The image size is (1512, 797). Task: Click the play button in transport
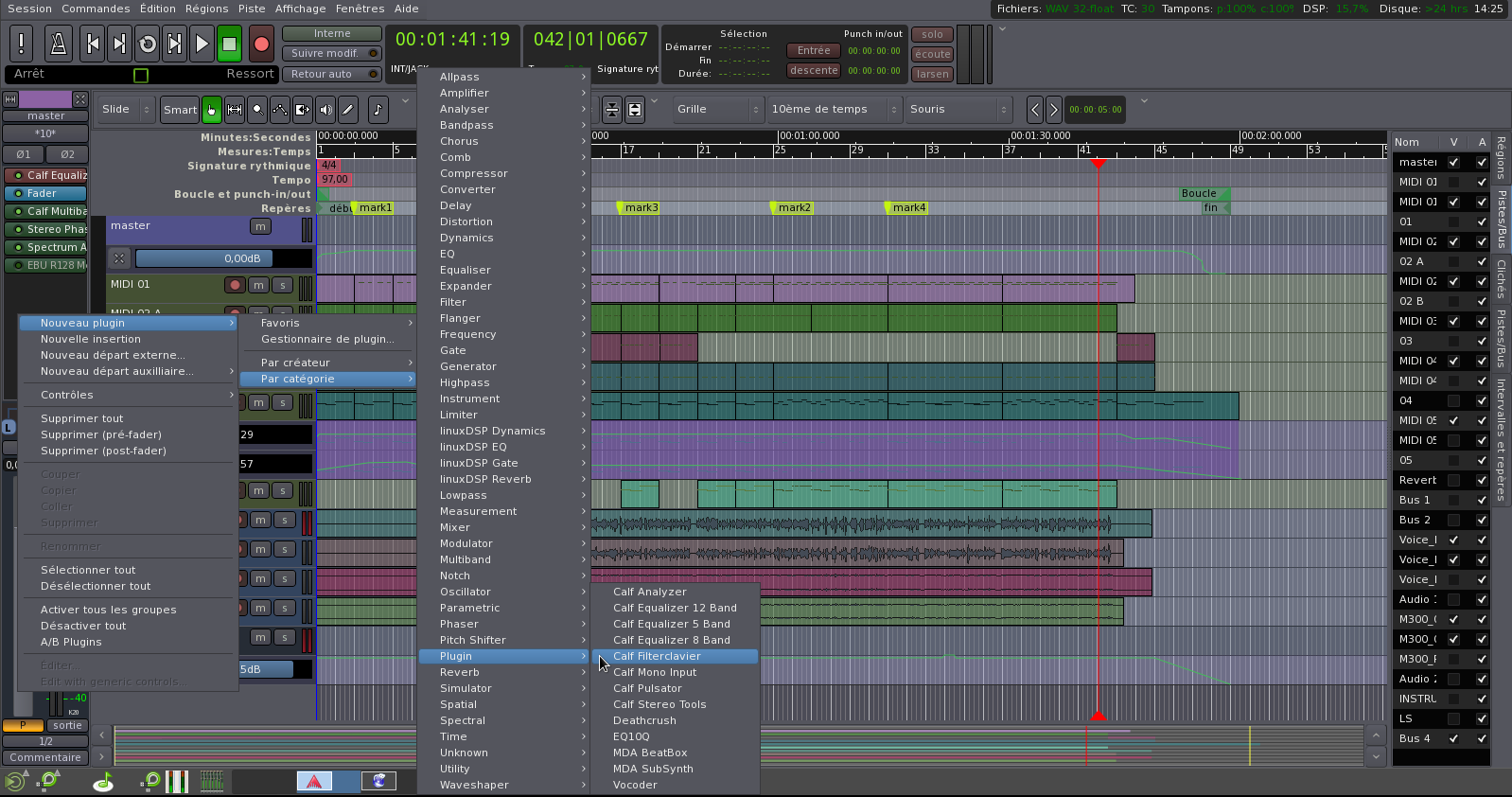pyautogui.click(x=202, y=44)
